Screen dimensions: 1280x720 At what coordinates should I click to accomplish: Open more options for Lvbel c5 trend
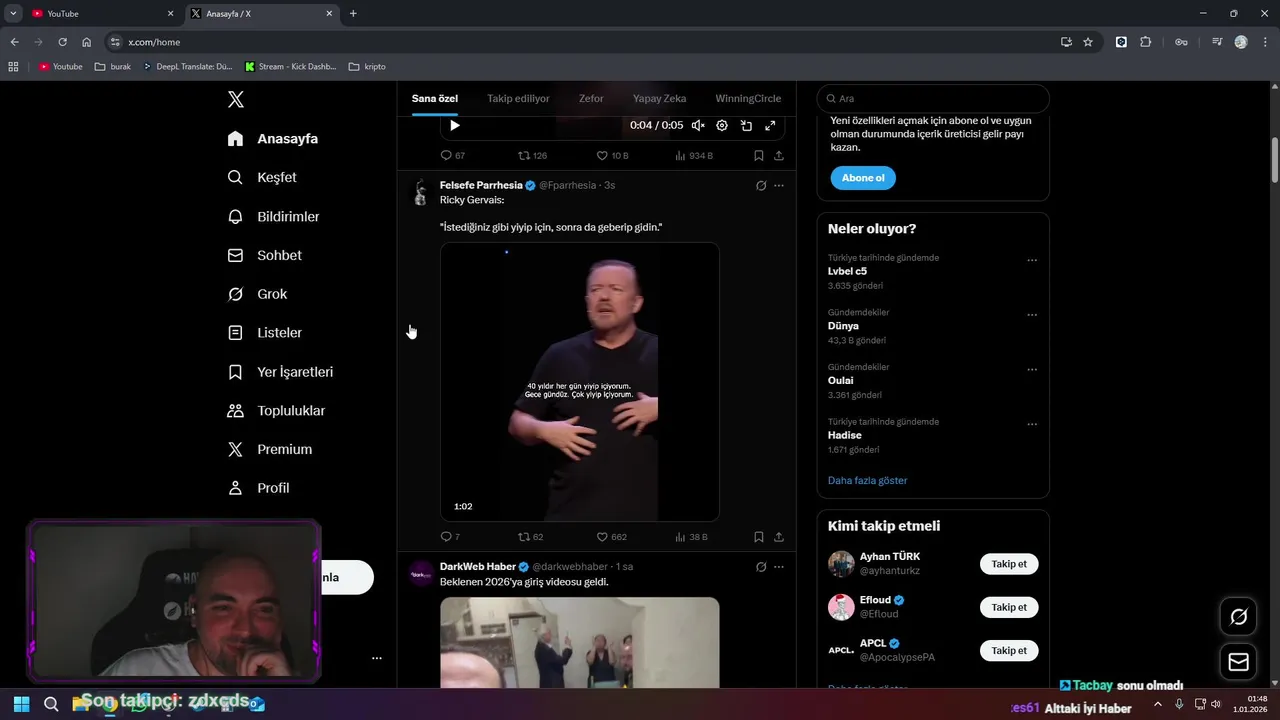tap(1032, 260)
